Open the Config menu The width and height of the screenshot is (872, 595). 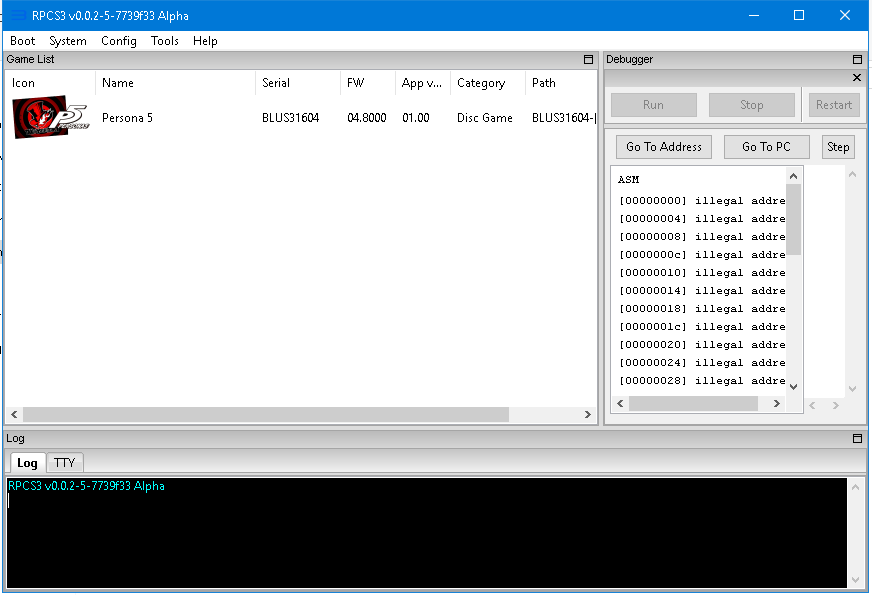[118, 41]
